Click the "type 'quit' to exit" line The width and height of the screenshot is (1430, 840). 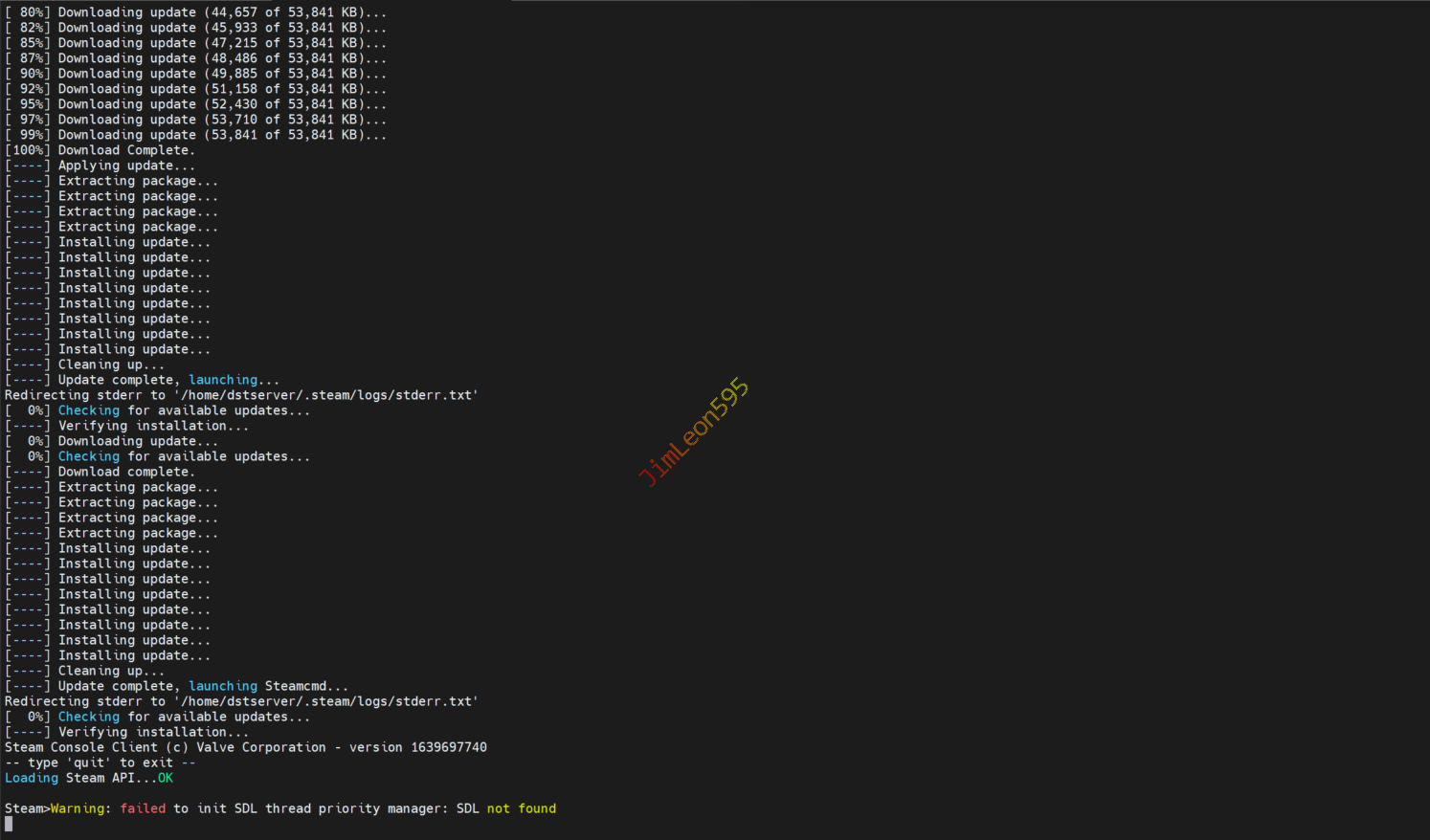click(101, 763)
